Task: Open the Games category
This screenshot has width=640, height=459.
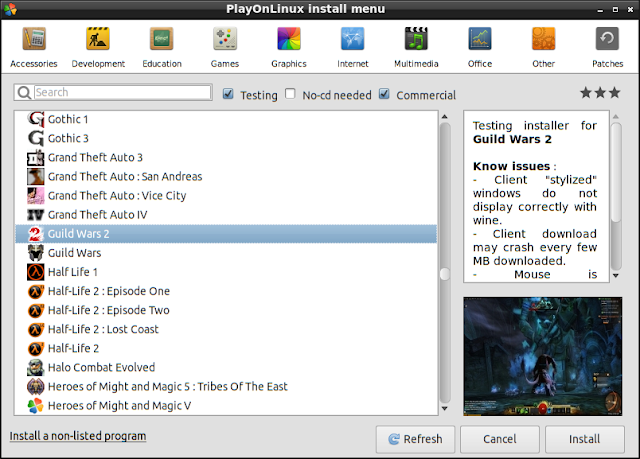Action: pyautogui.click(x=225, y=47)
